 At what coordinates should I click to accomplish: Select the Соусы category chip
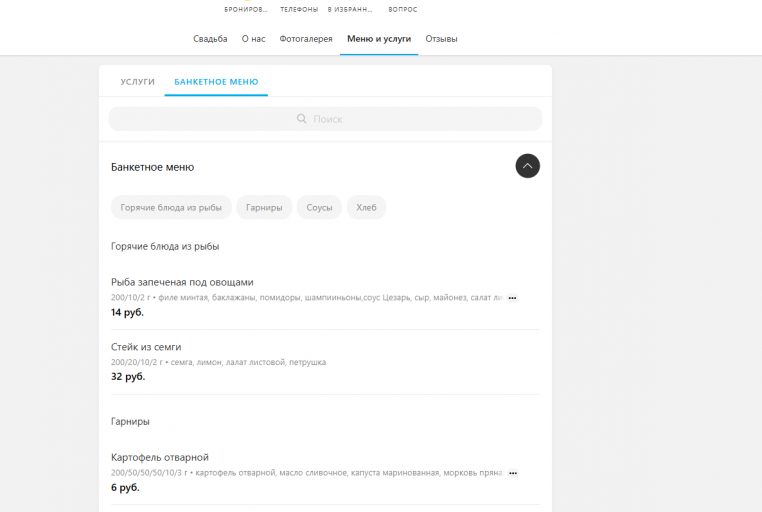click(319, 207)
